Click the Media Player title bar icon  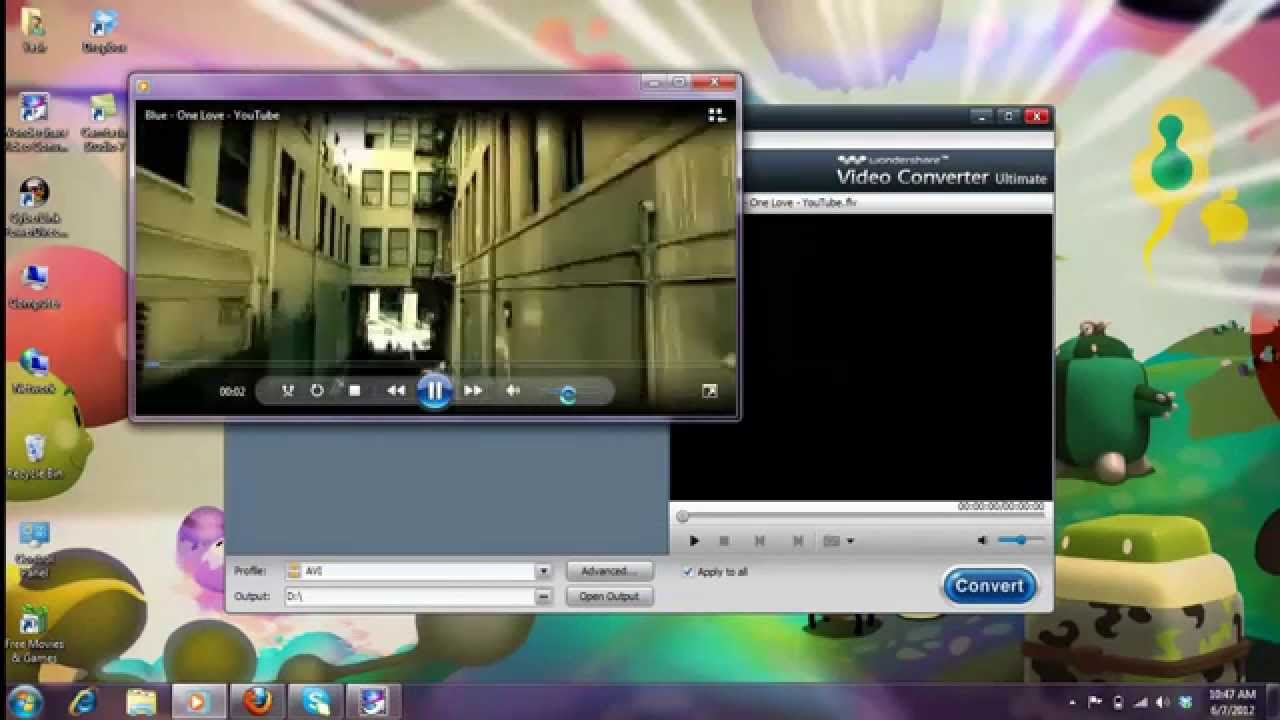[x=143, y=85]
